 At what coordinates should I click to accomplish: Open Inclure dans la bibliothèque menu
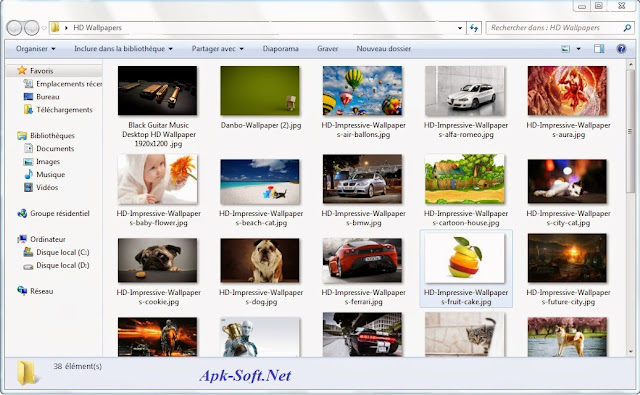click(123, 49)
